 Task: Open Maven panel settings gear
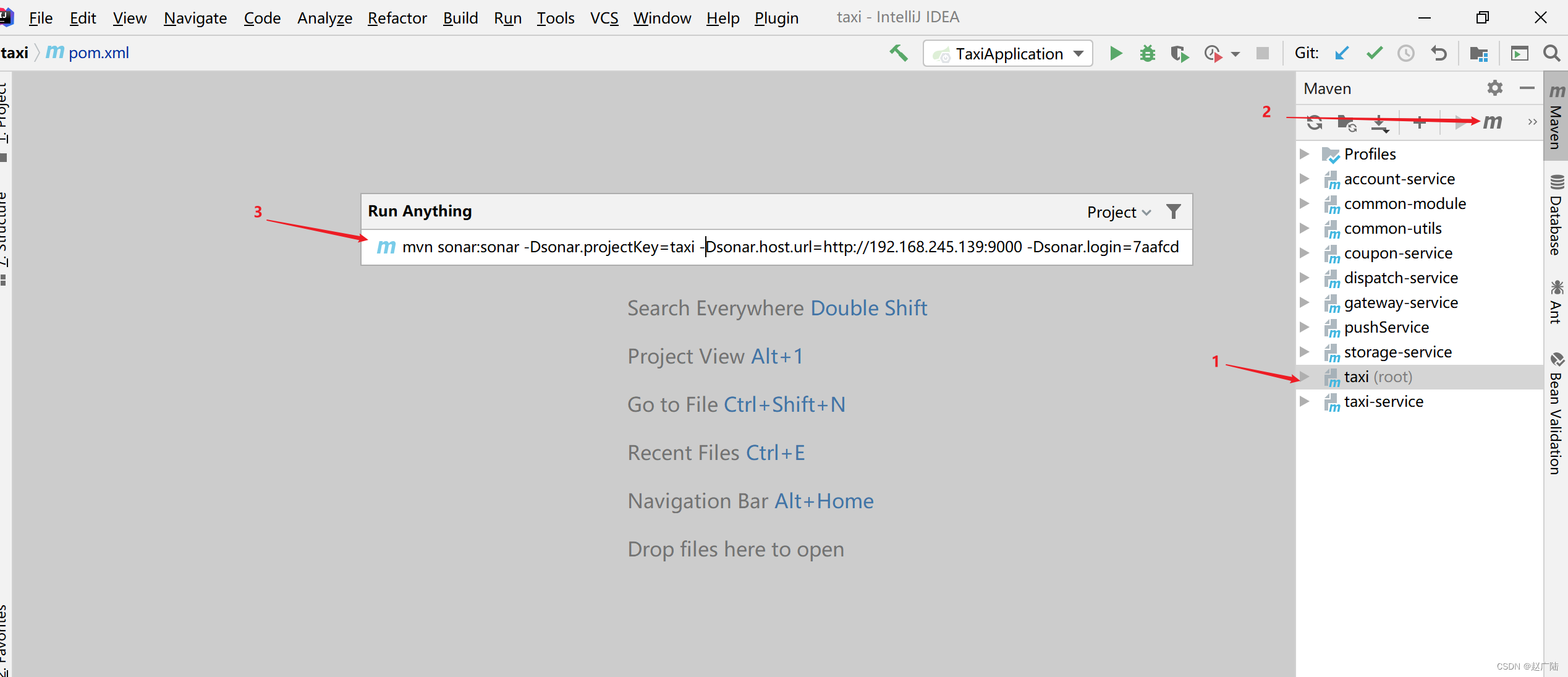pos(1494,88)
